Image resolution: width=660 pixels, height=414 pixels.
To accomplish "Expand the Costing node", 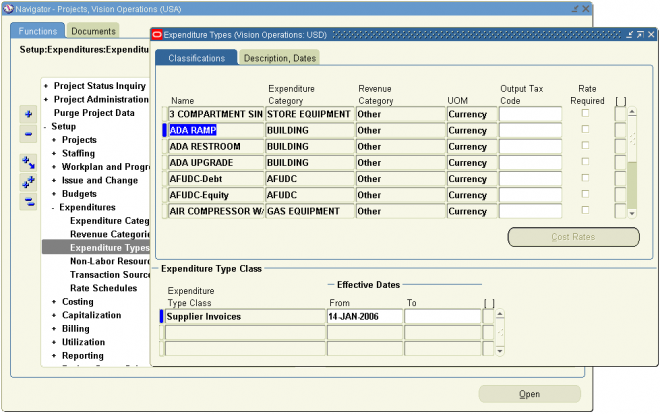I will pyautogui.click(x=54, y=302).
